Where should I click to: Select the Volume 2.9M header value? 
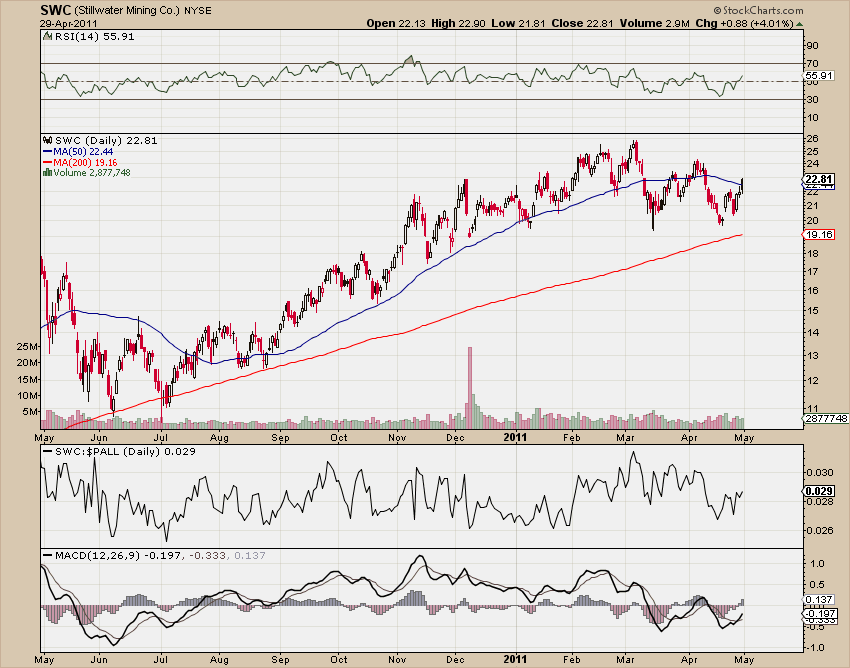[655, 23]
